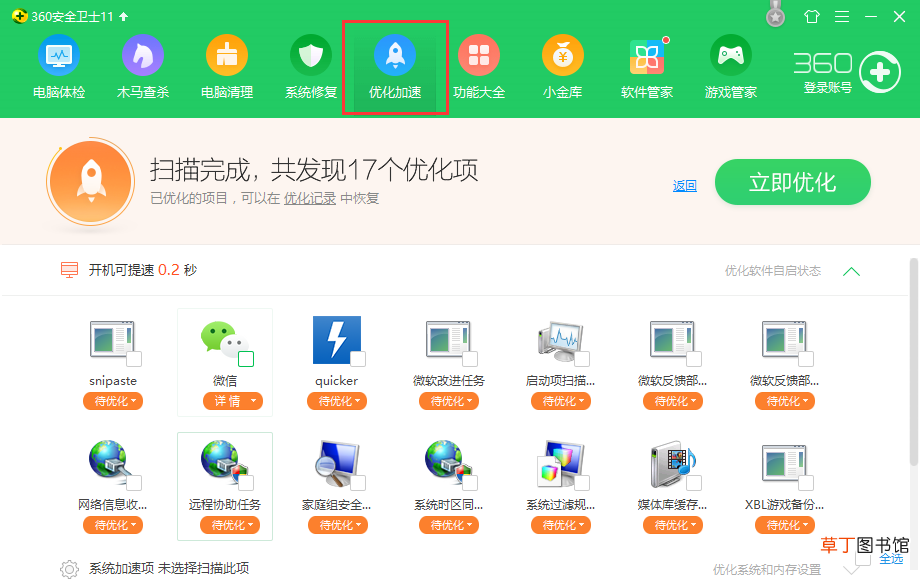The image size is (920, 580).
Task: Switch to 功能大全 tab
Action: 479,66
